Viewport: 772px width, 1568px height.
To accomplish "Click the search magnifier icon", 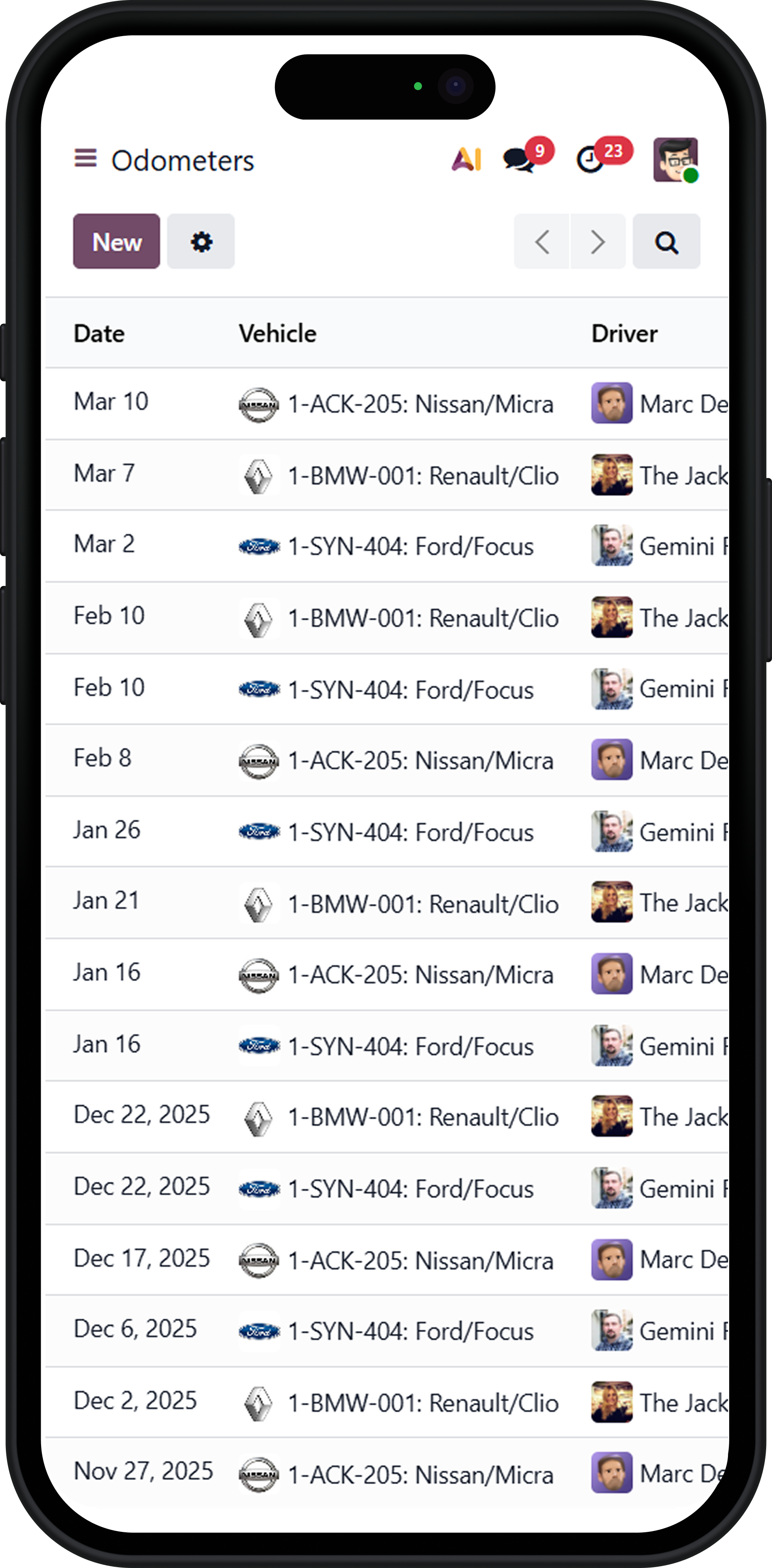I will point(667,242).
